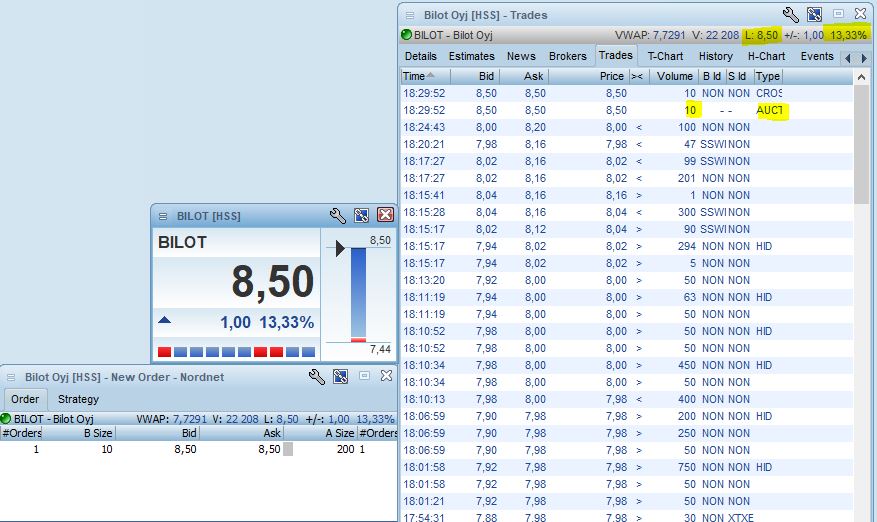This screenshot has height=522, width=877.
Task: Select the Order tab in New Order window
Action: pos(25,399)
